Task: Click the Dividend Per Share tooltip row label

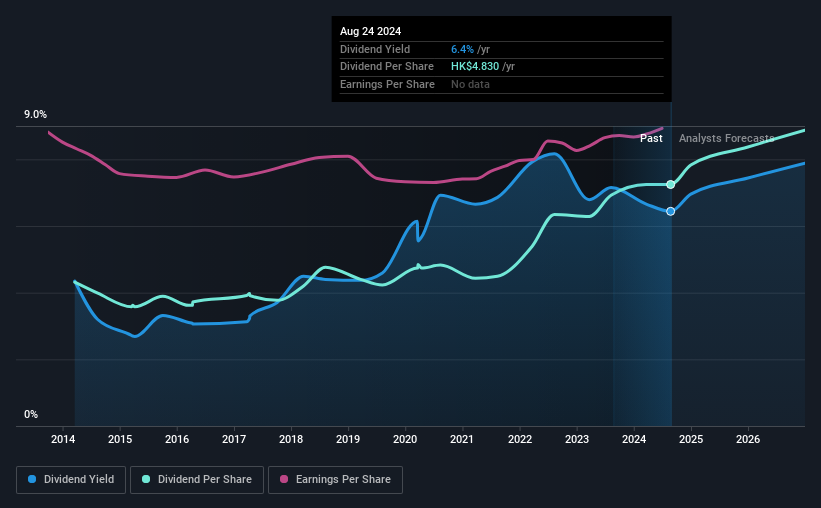Action: coord(387,67)
